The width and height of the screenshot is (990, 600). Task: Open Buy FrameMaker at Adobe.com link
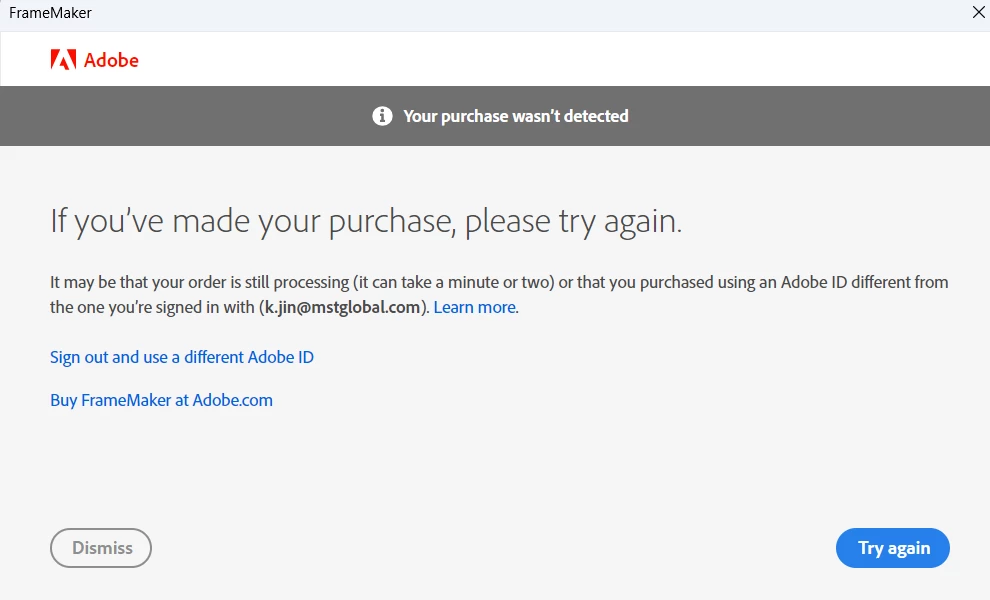tap(161, 400)
